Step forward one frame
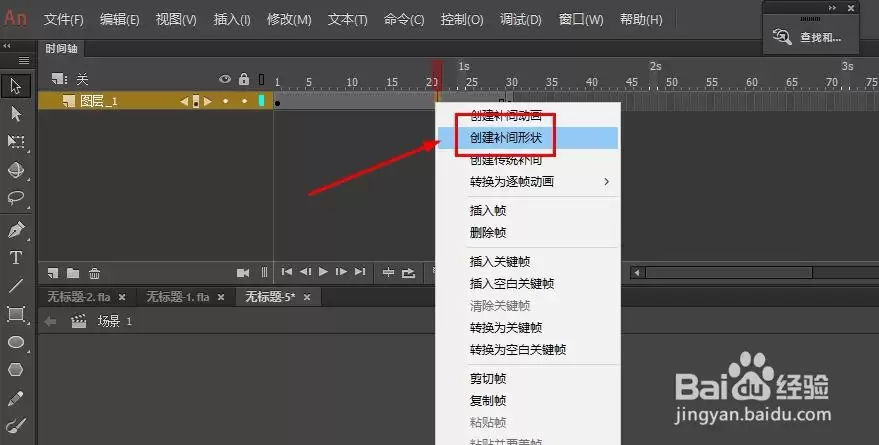The width and height of the screenshot is (879, 445). click(341, 272)
